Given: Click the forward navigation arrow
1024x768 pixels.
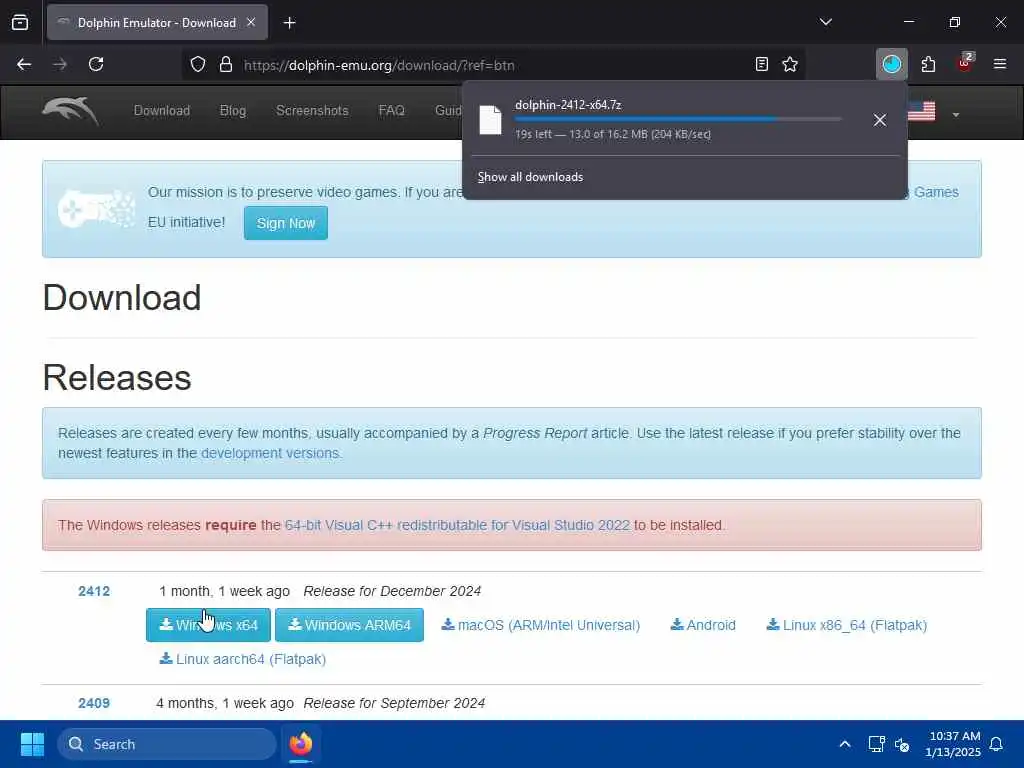Looking at the screenshot, I should [60, 64].
